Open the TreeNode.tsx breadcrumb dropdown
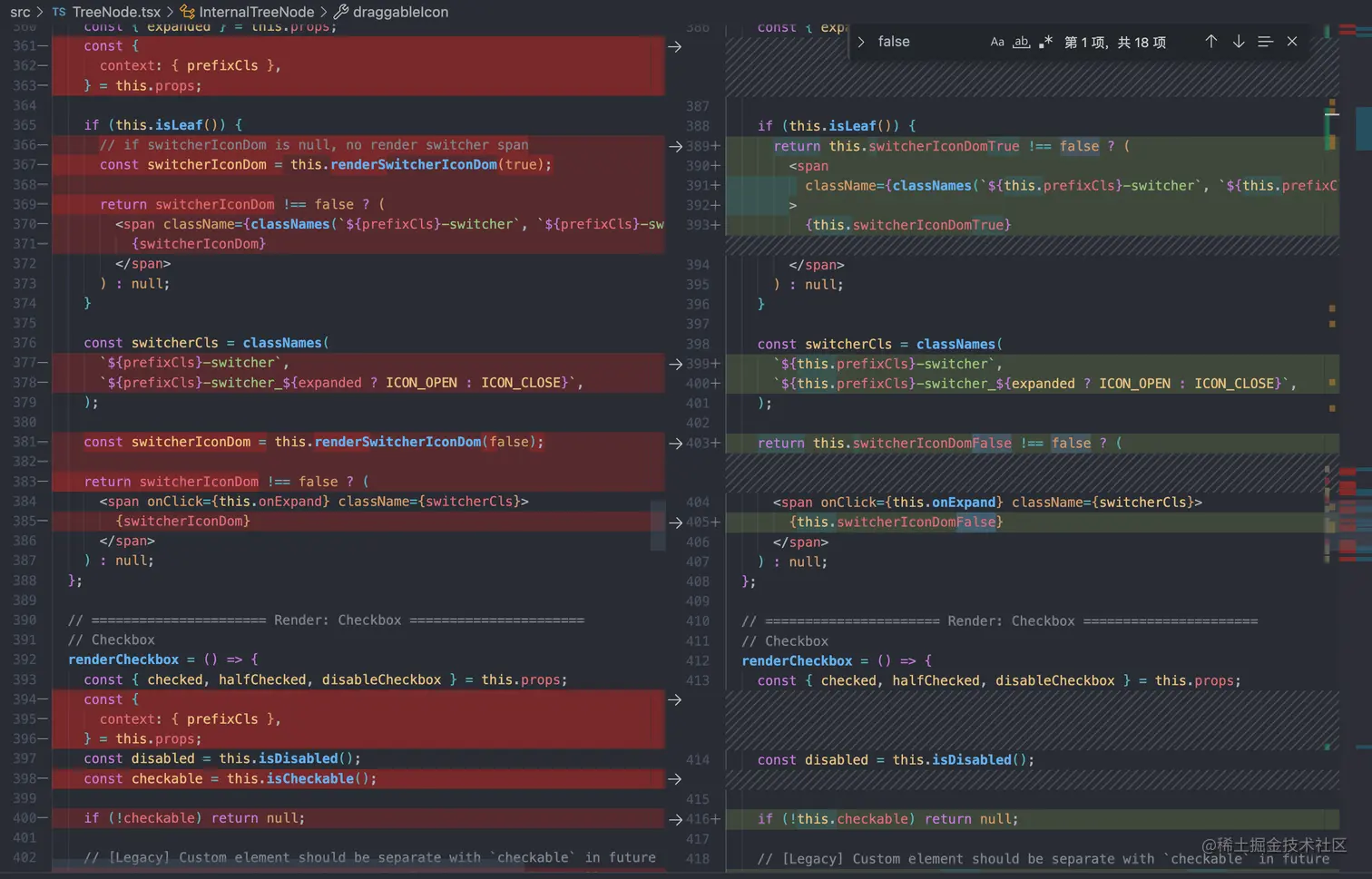Image resolution: width=1372 pixels, height=879 pixels. (x=116, y=12)
